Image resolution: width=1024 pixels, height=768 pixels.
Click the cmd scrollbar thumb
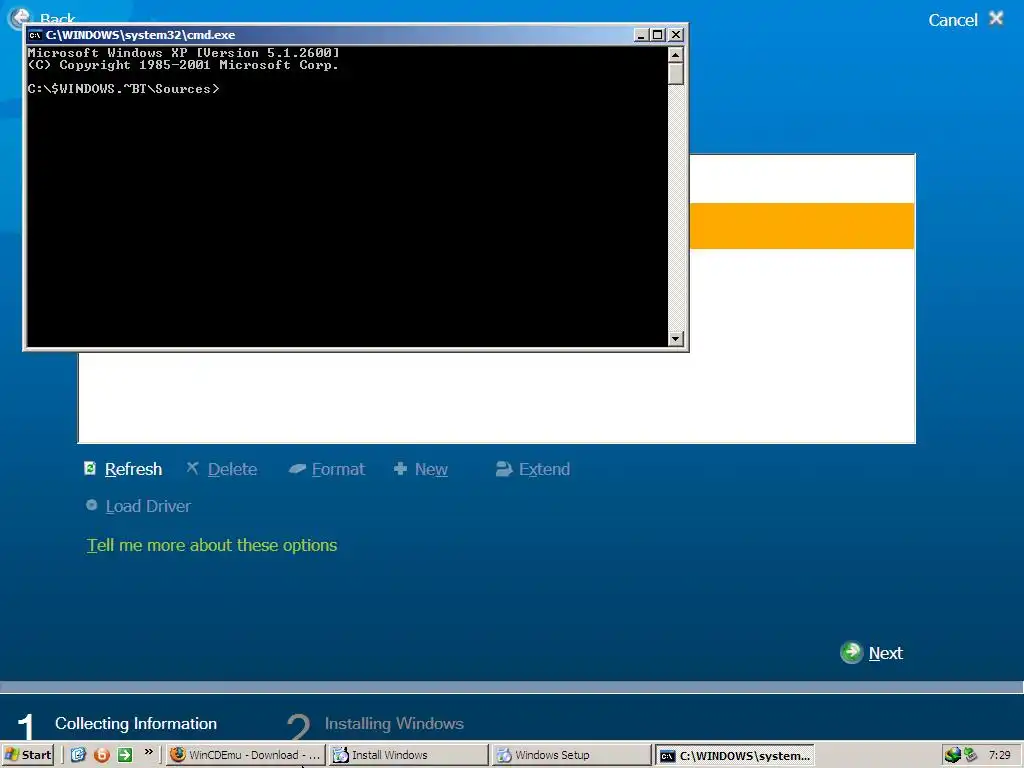pyautogui.click(x=676, y=73)
